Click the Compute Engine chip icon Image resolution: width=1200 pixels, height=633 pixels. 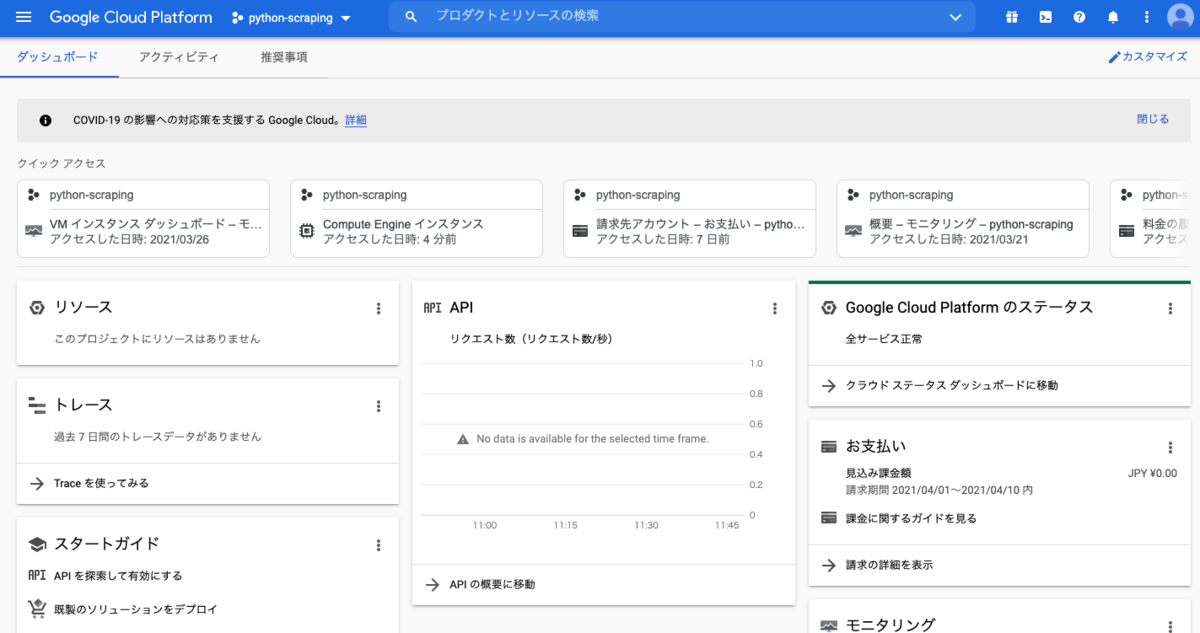pos(307,231)
